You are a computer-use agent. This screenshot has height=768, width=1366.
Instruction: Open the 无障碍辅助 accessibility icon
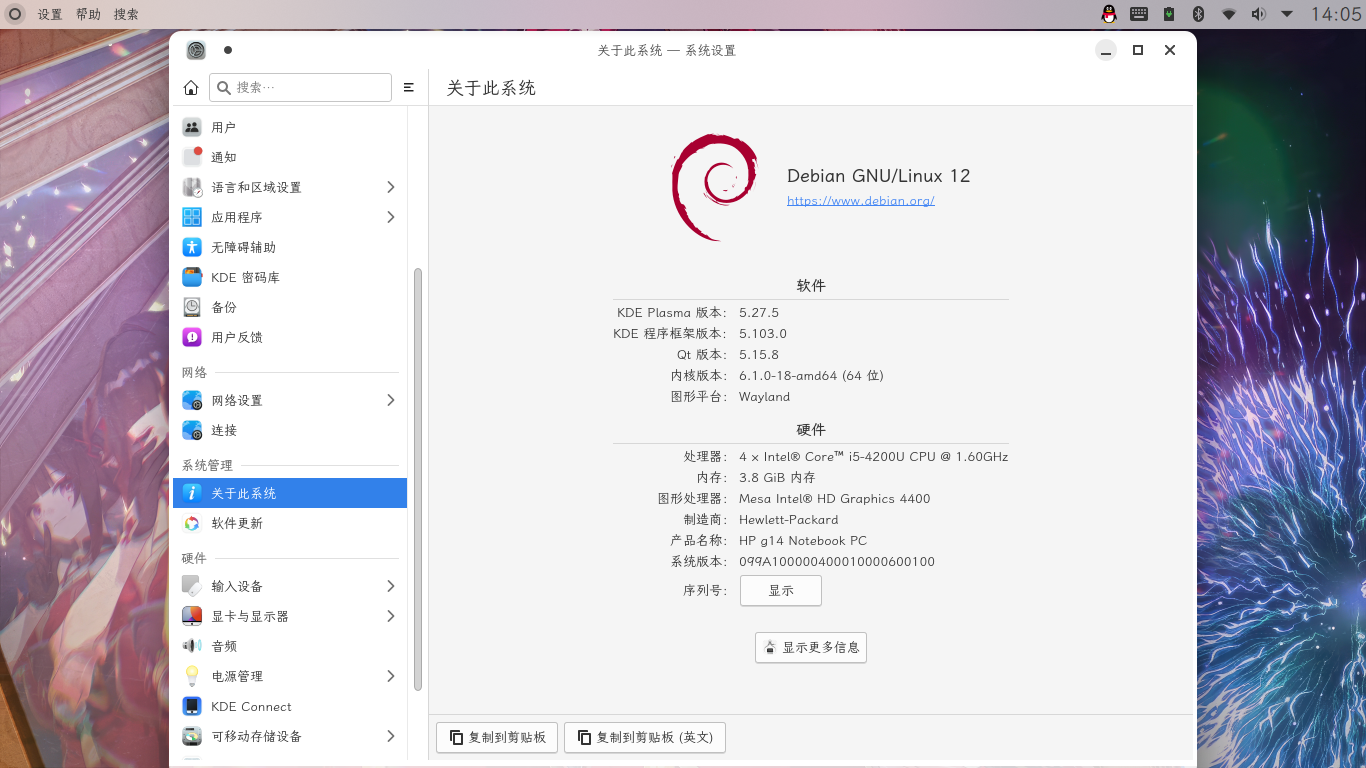click(x=192, y=247)
